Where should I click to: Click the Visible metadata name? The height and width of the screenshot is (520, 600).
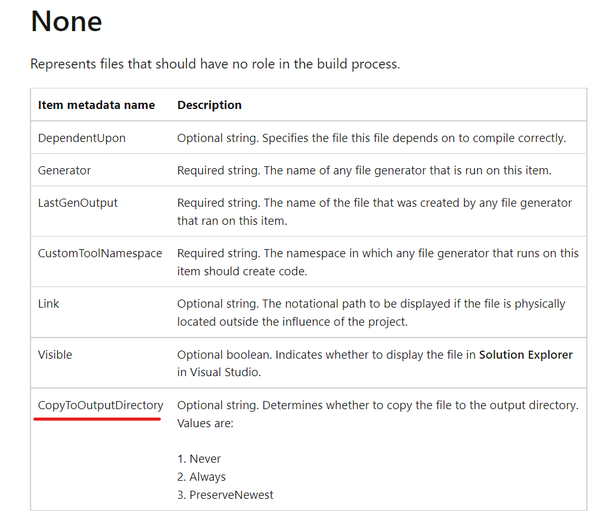click(55, 354)
